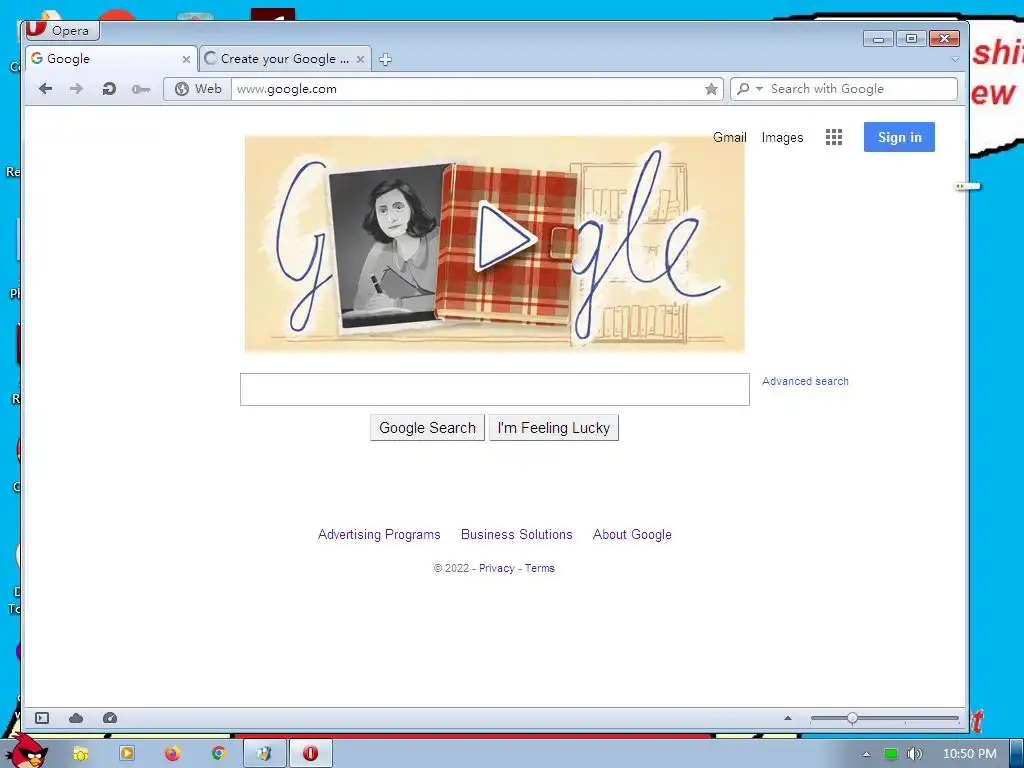Screen dimensions: 1024x768
Task: Open the Images link
Action: [782, 137]
